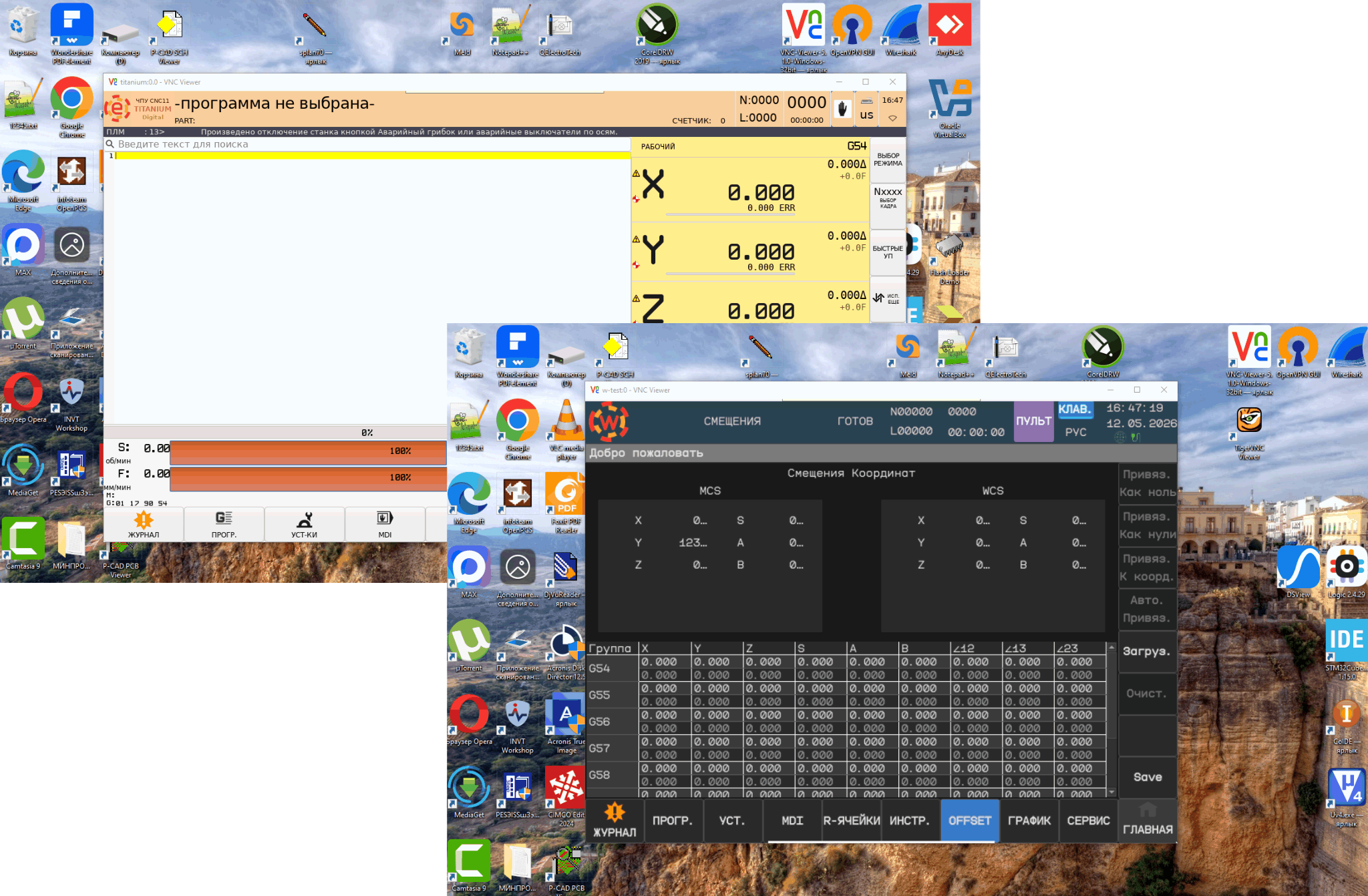The image size is (1368, 896).
Task: Open the STM32Cube IDE icon
Action: coord(1347,649)
